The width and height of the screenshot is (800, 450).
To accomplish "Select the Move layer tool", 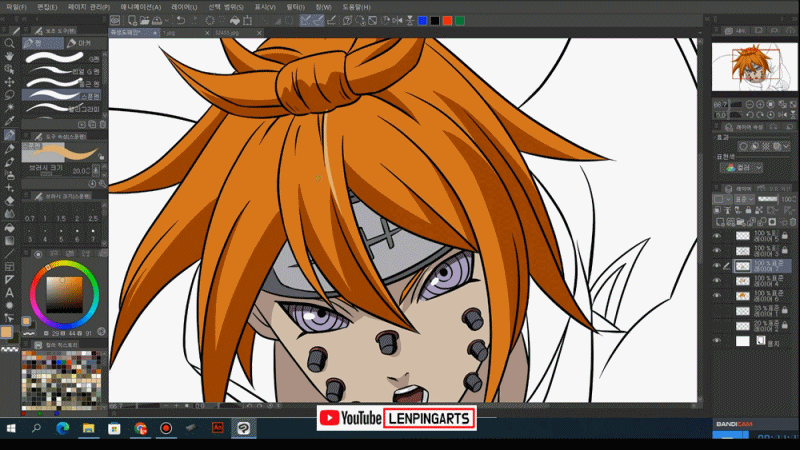I will pyautogui.click(x=9, y=82).
